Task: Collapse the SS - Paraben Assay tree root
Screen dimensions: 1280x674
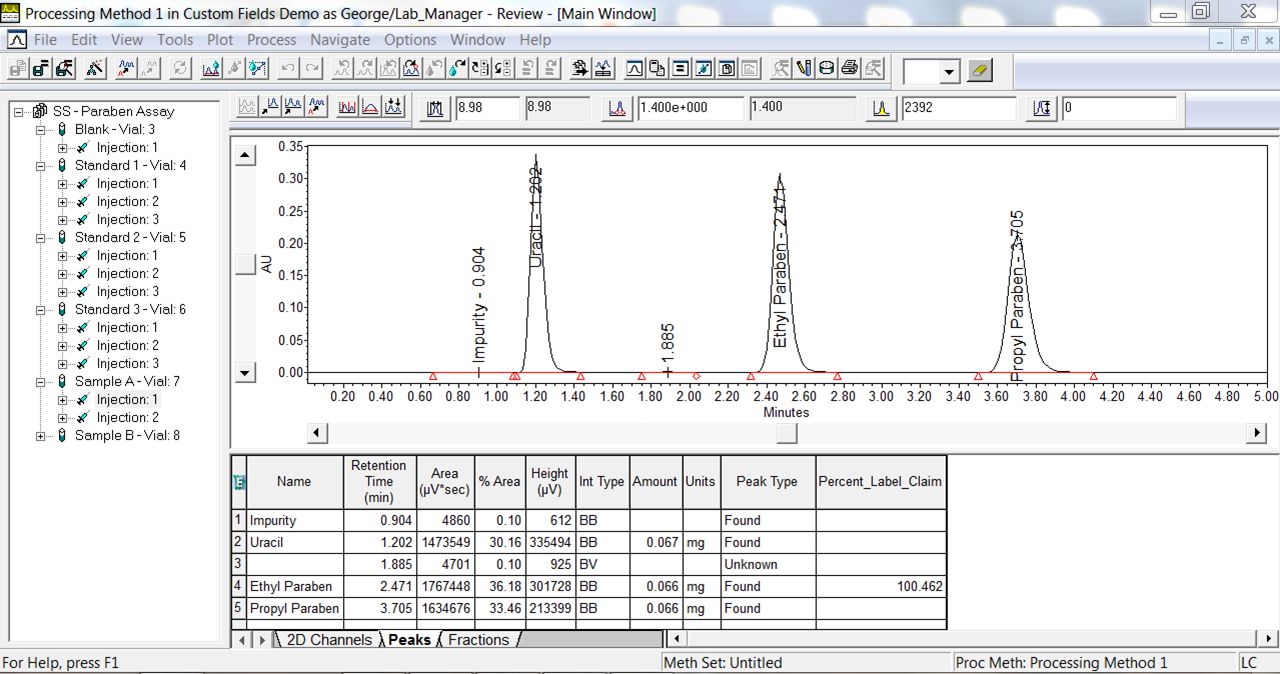Action: [x=18, y=112]
